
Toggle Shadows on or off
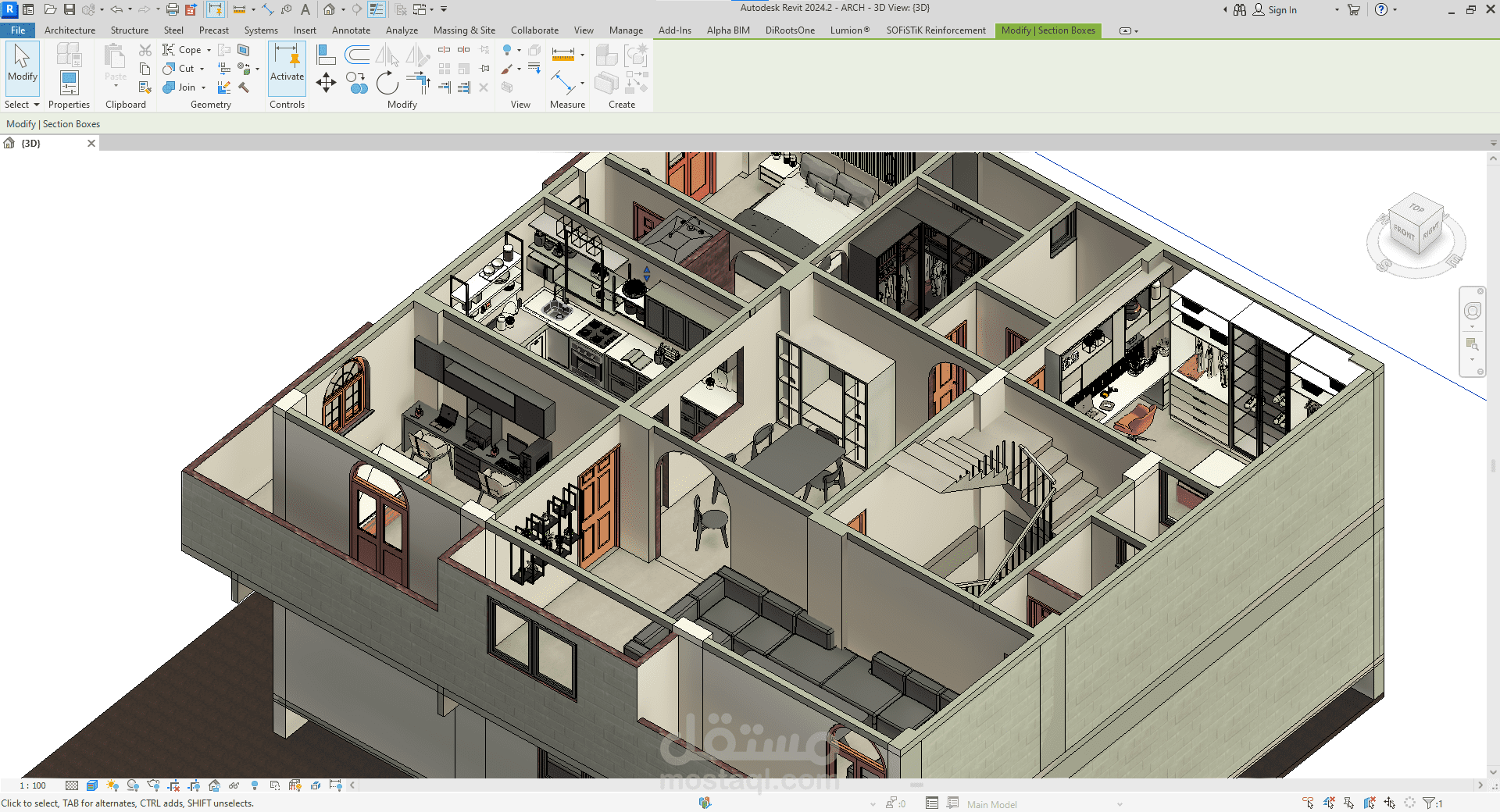pos(133,785)
